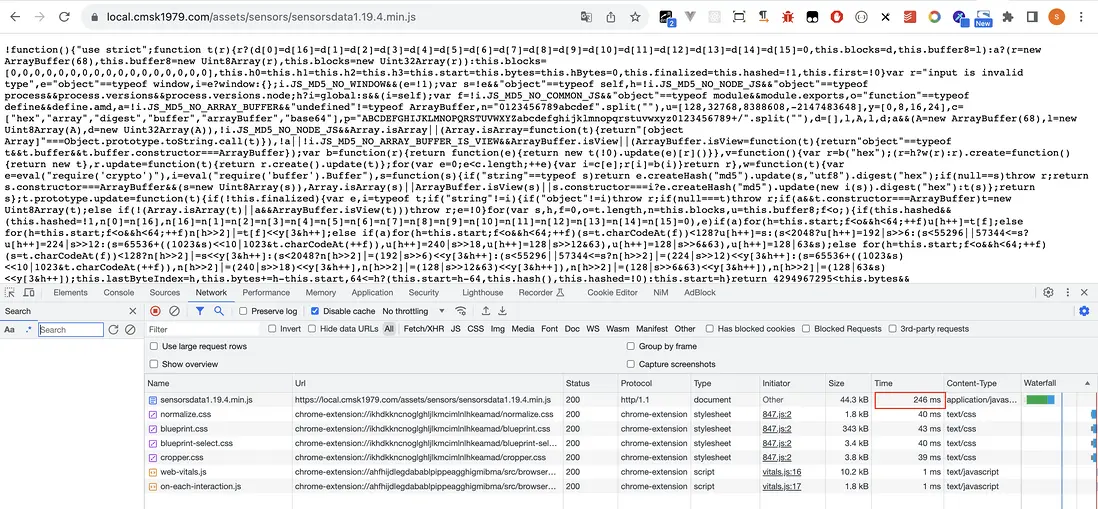Switch to the Sources tab
The height and width of the screenshot is (509, 1098).
click(x=165, y=293)
